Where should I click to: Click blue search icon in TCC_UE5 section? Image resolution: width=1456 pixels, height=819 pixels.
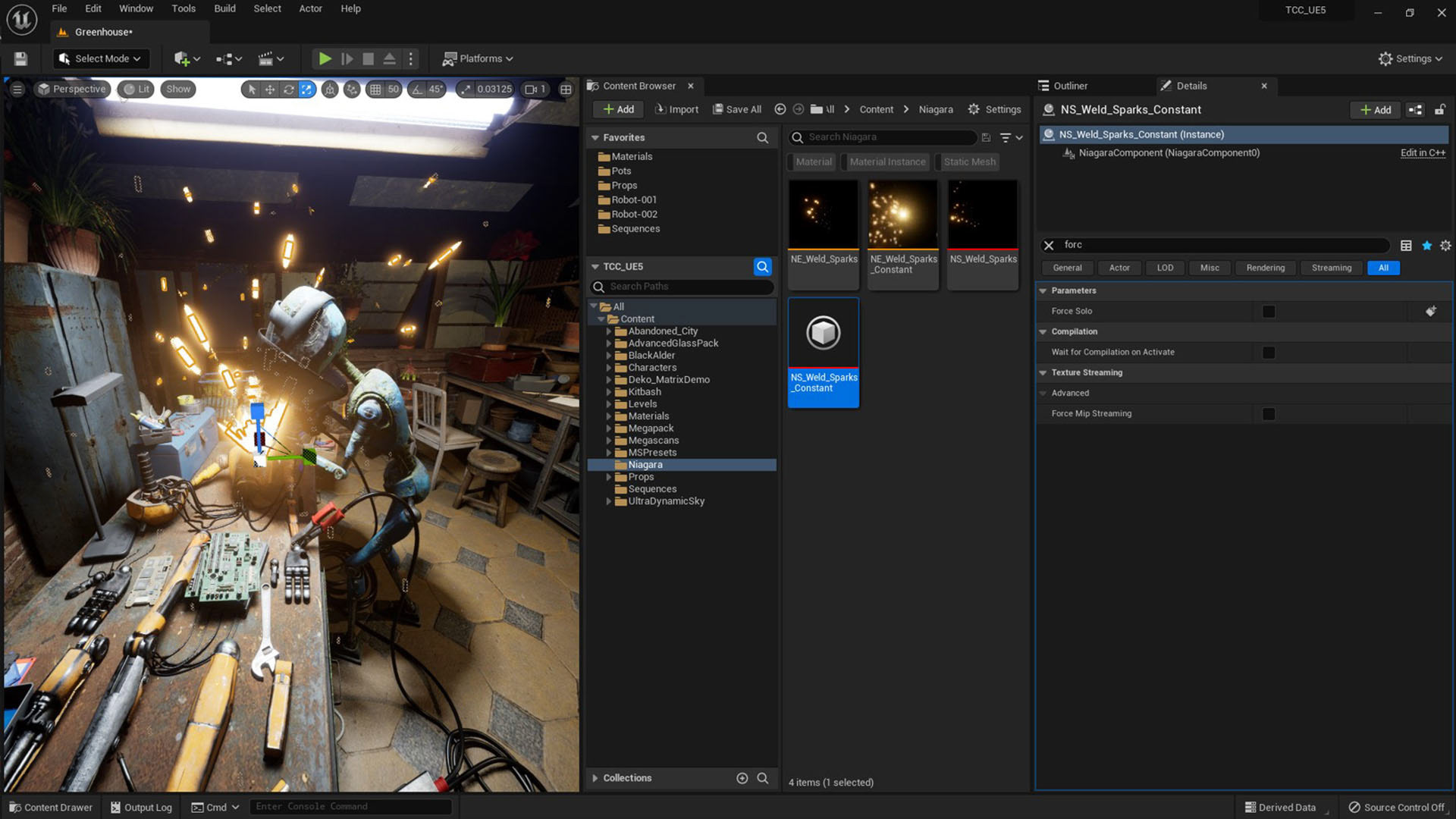tap(762, 267)
